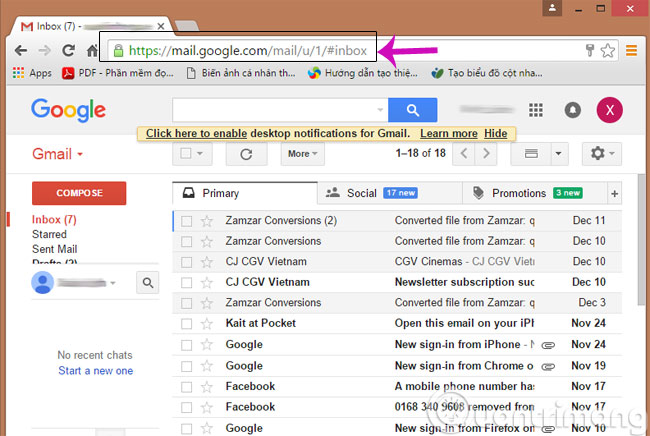The image size is (650, 436).
Task: Open the 0168 340 9608 removed email
Action: click(397, 407)
